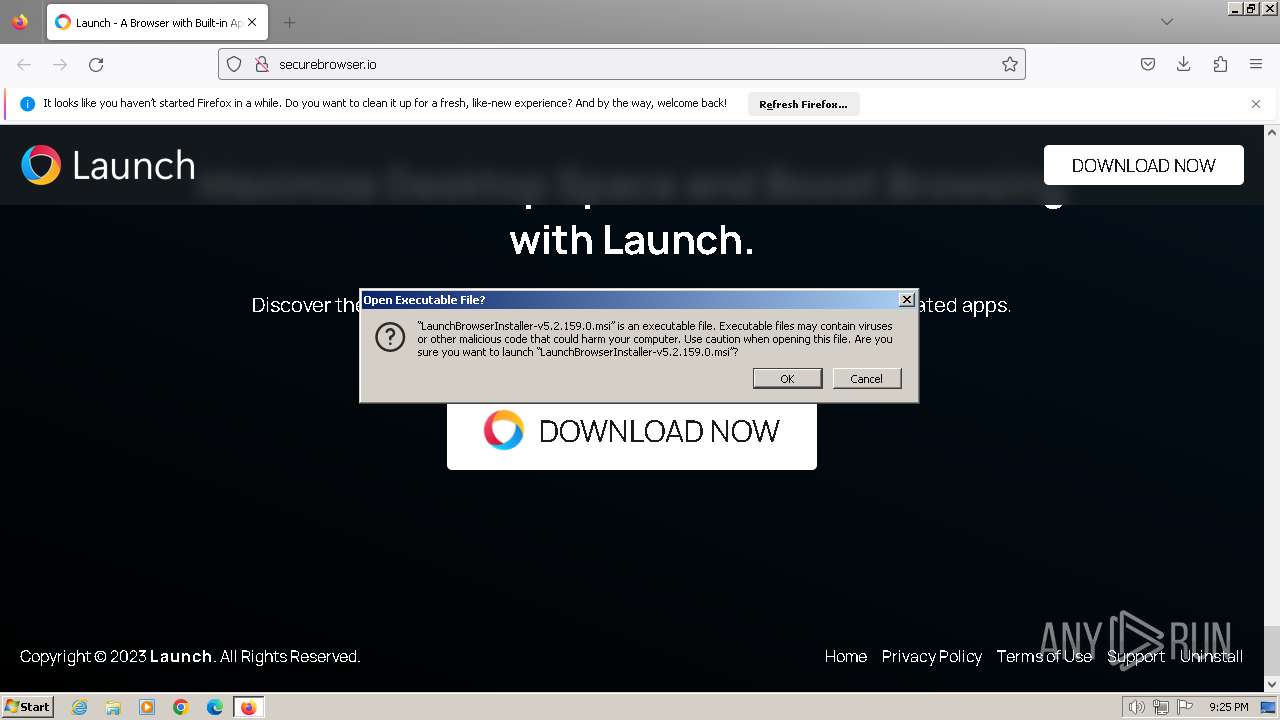
Task: Open File Explorer from taskbar
Action: pos(113,707)
